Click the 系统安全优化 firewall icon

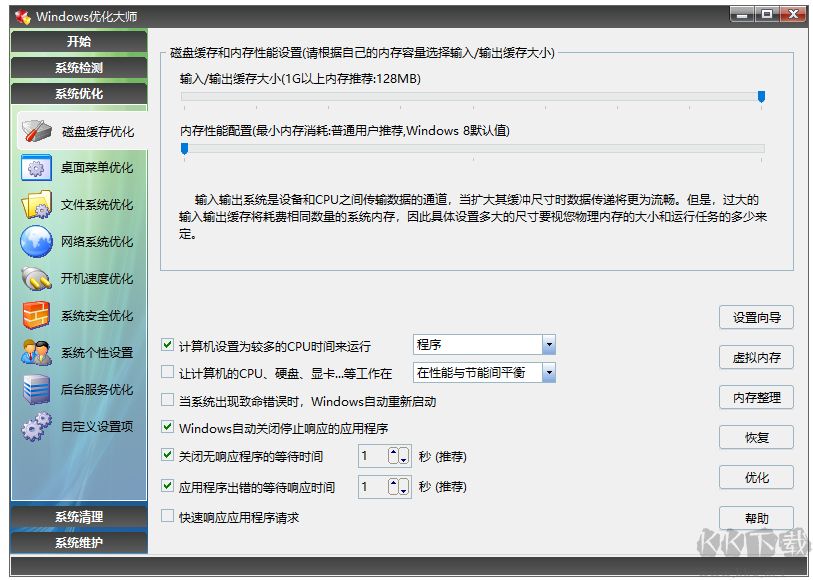pyautogui.click(x=36, y=315)
